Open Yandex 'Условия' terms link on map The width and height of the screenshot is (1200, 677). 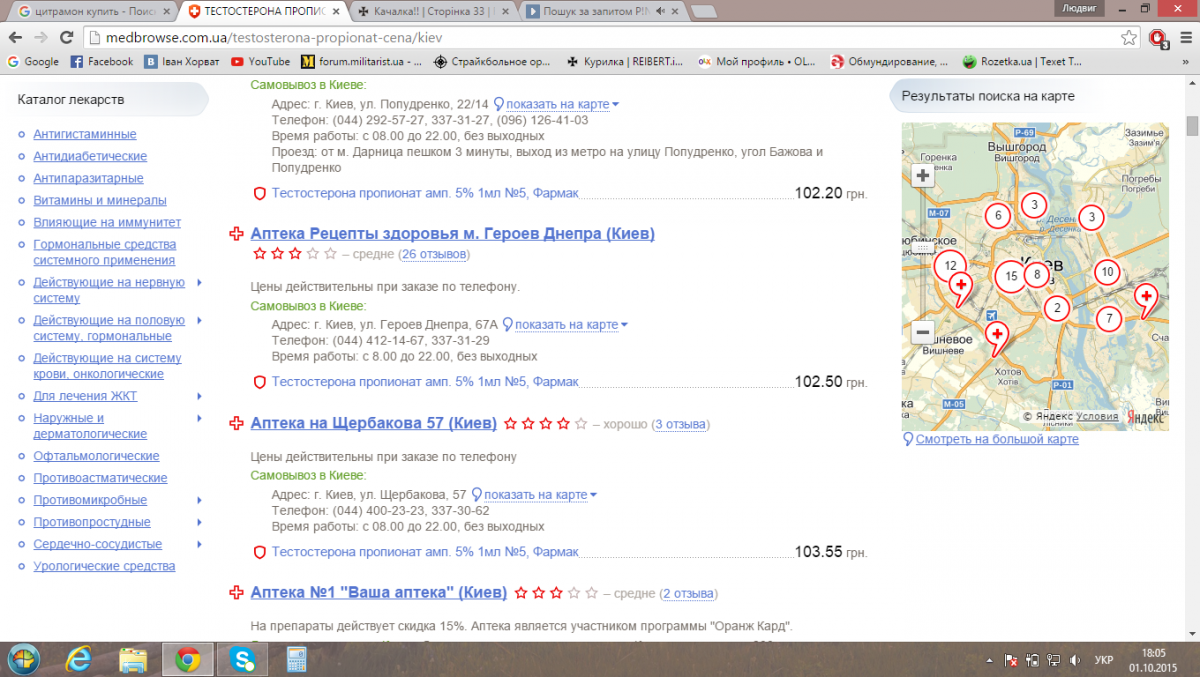(x=1097, y=416)
